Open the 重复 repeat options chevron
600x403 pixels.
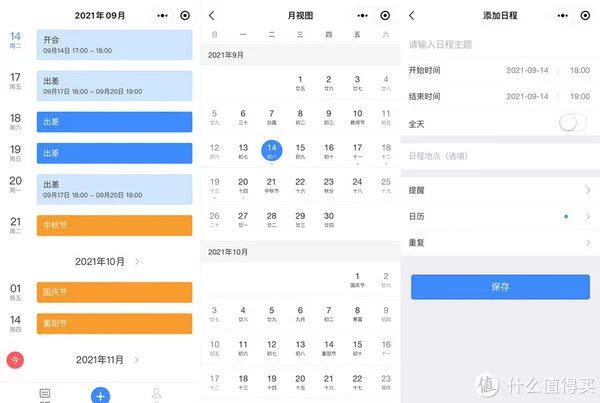pyautogui.click(x=588, y=243)
